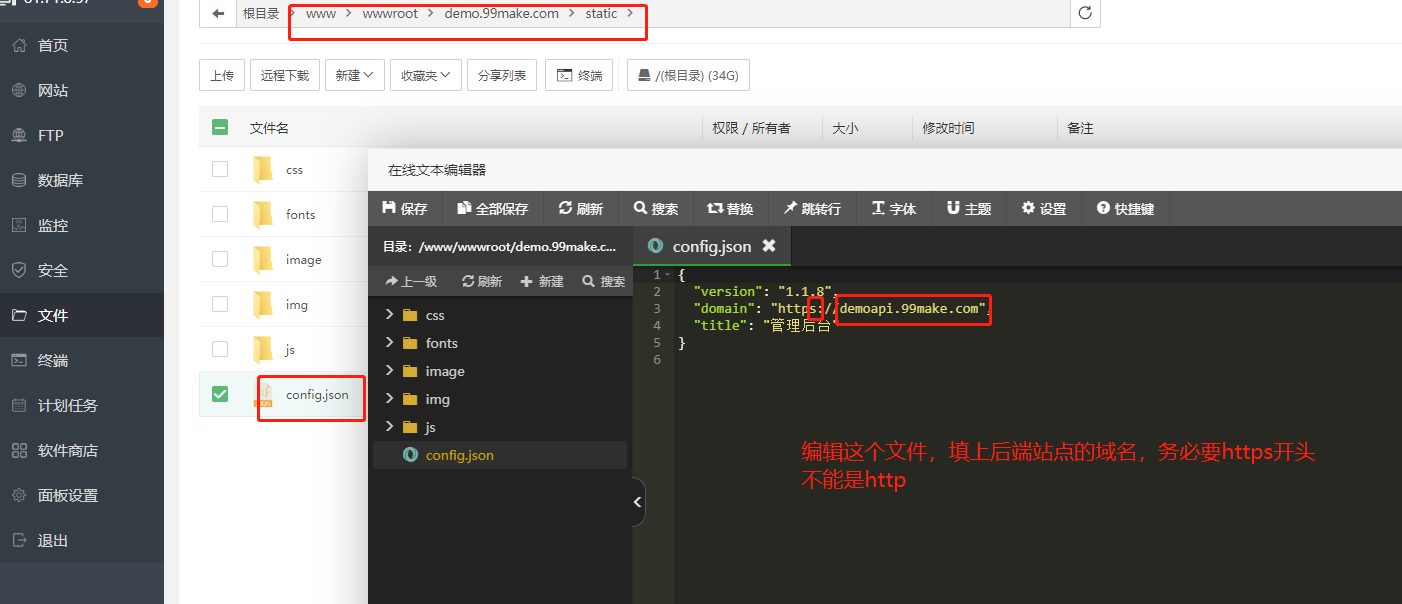
Task: Click the /(根目录) (34G) disk button
Action: pos(688,75)
